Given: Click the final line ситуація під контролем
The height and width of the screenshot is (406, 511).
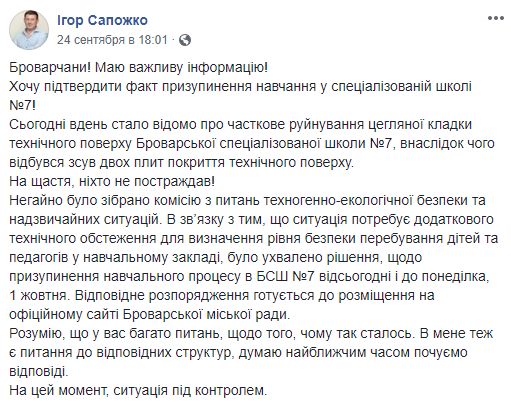Looking at the screenshot, I should pyautogui.click(x=190, y=390).
